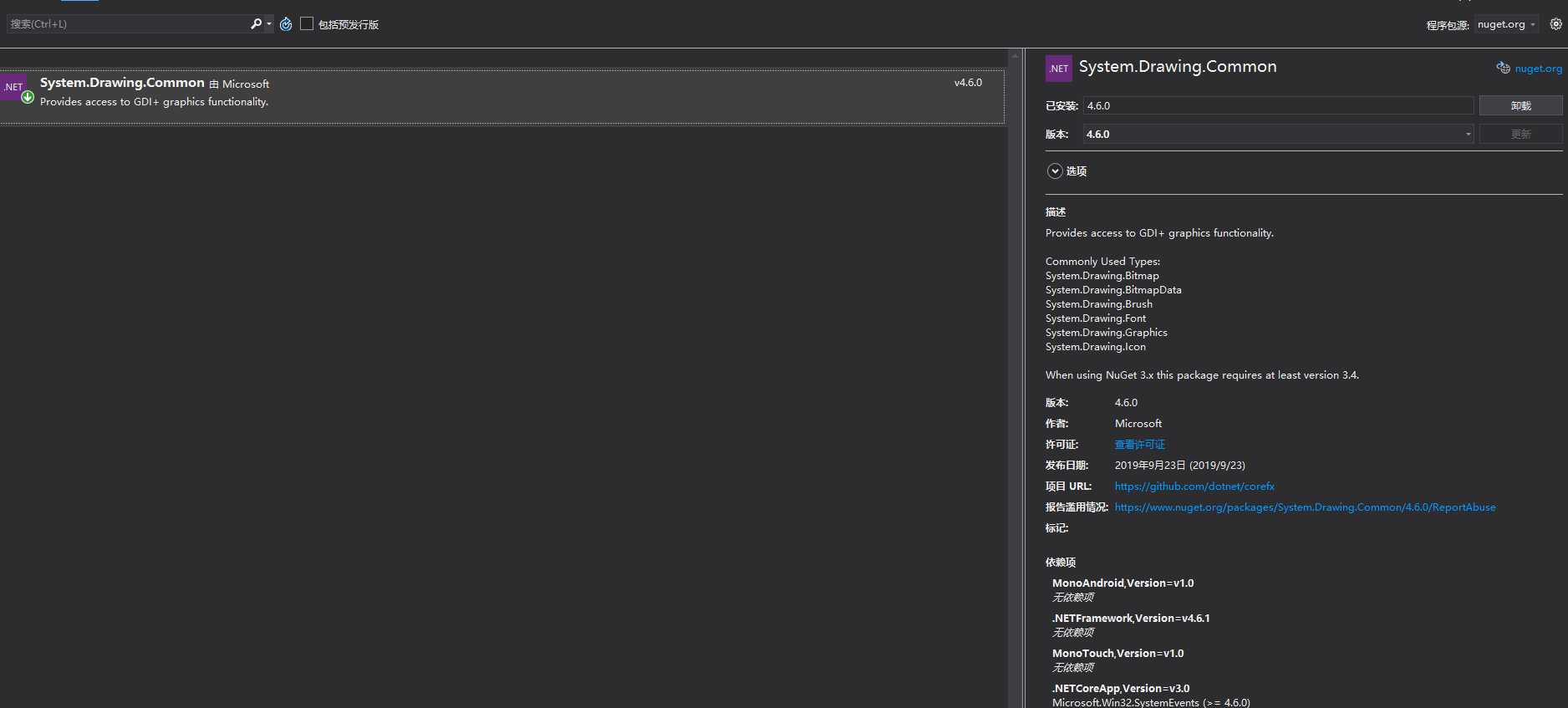The height and width of the screenshot is (708, 1568).
Task: Click the .NETFramework,Version=v4.6.1 dependency heading
Action: click(1131, 619)
